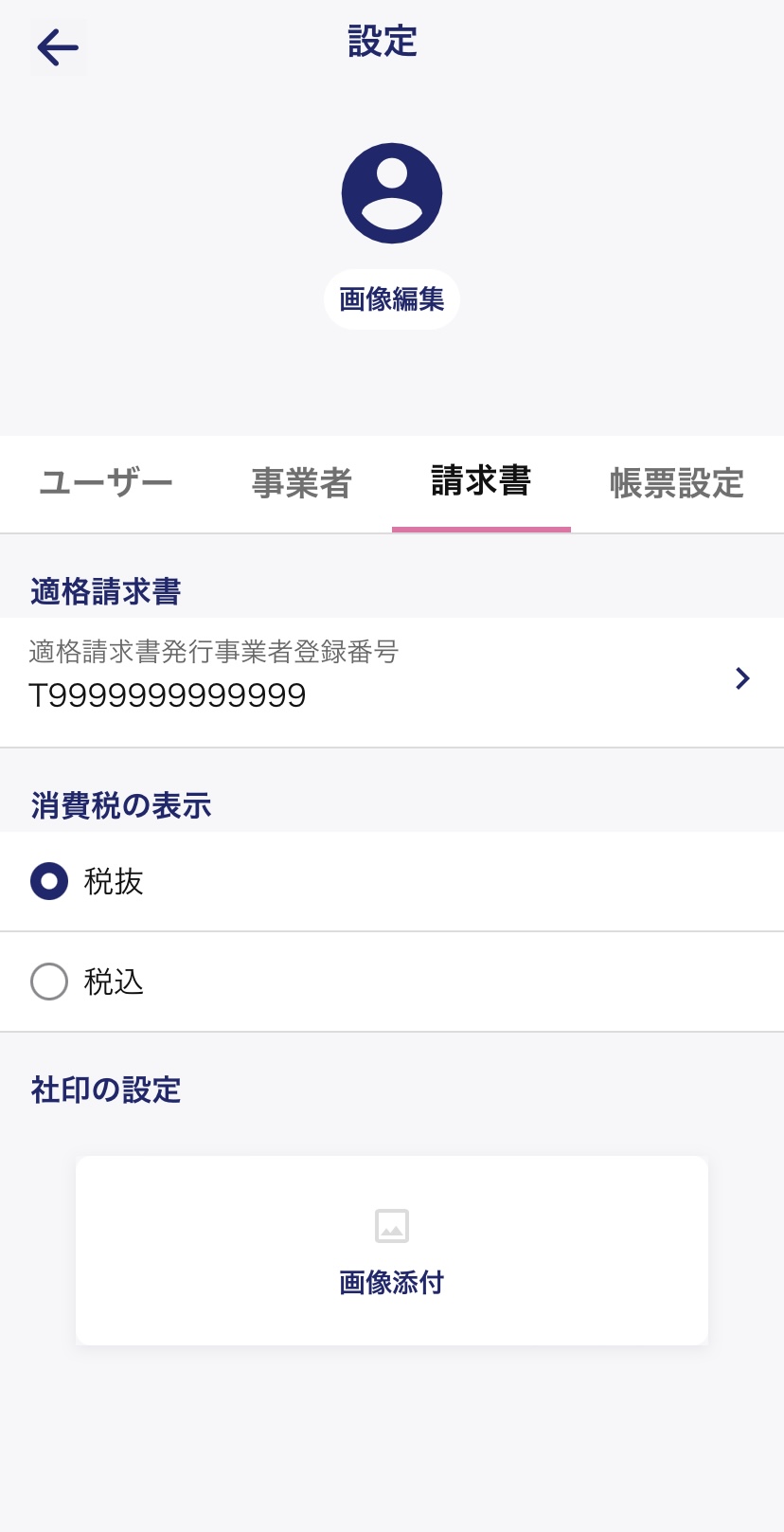Image resolution: width=784 pixels, height=1532 pixels.
Task: Click the 税込 option label text
Action: click(114, 982)
